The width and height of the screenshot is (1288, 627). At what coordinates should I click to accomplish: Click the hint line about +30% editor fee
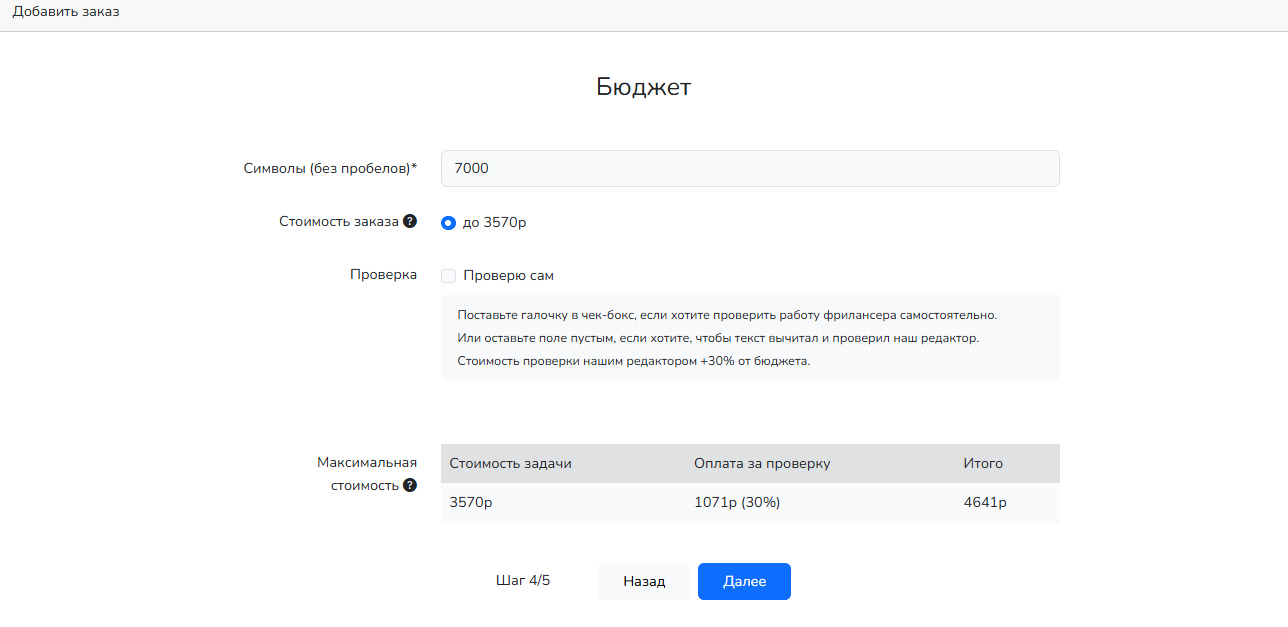pyautogui.click(x=633, y=362)
